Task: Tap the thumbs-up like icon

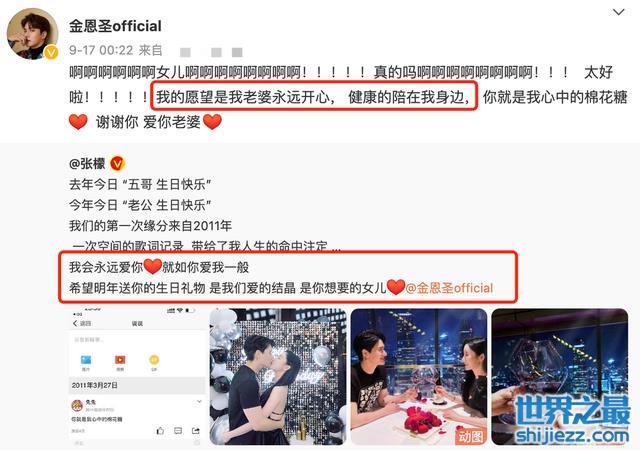Action: (160, 431)
